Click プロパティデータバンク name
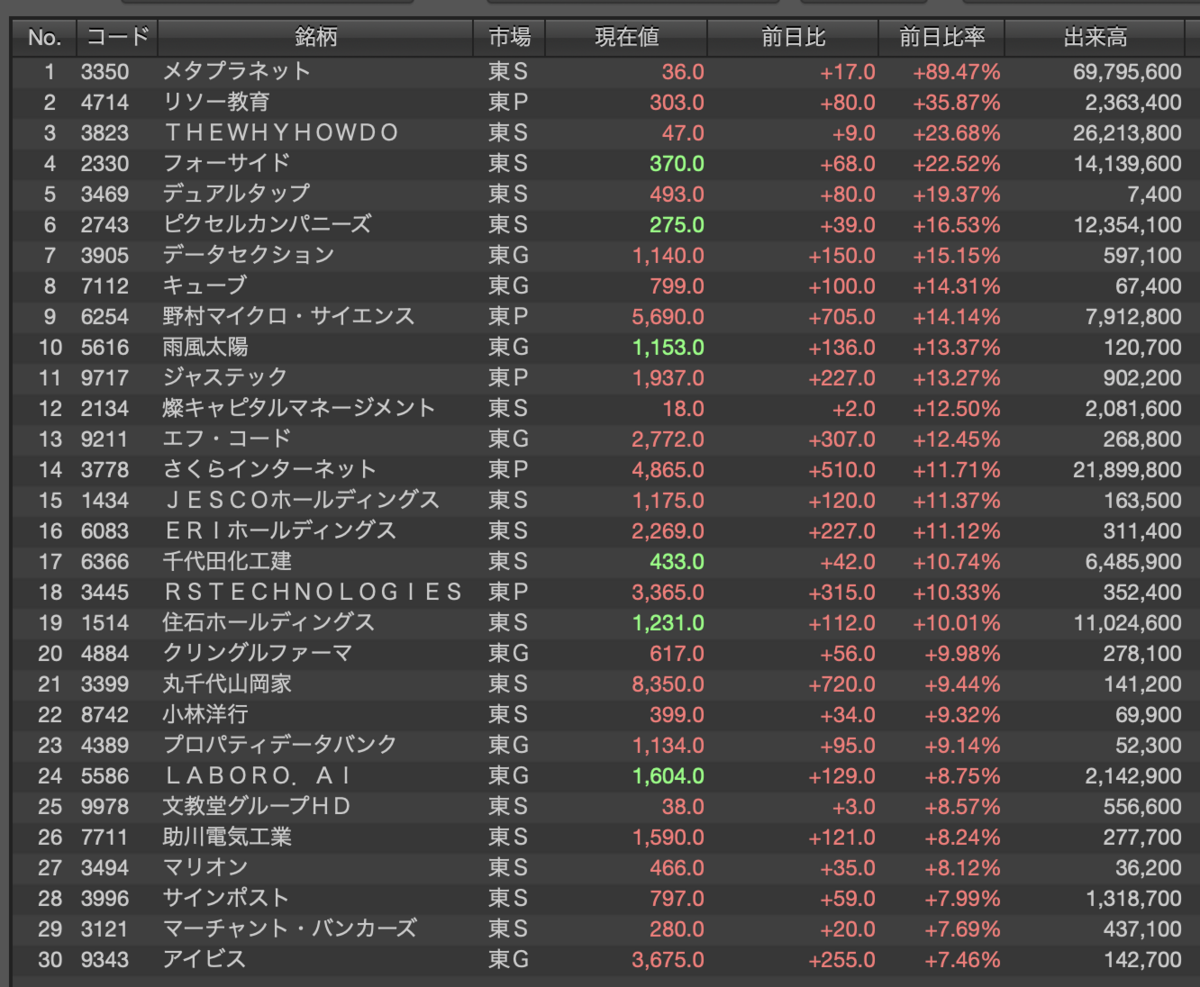The width and height of the screenshot is (1200, 987). [x=279, y=745]
